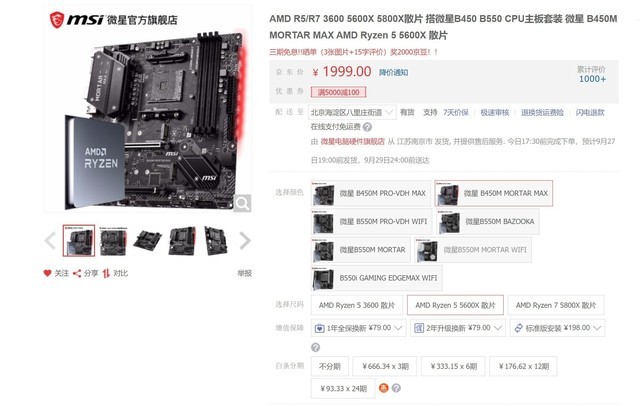Click the 对比 compare arrows icon
This screenshot has width=640, height=406.
[106, 273]
